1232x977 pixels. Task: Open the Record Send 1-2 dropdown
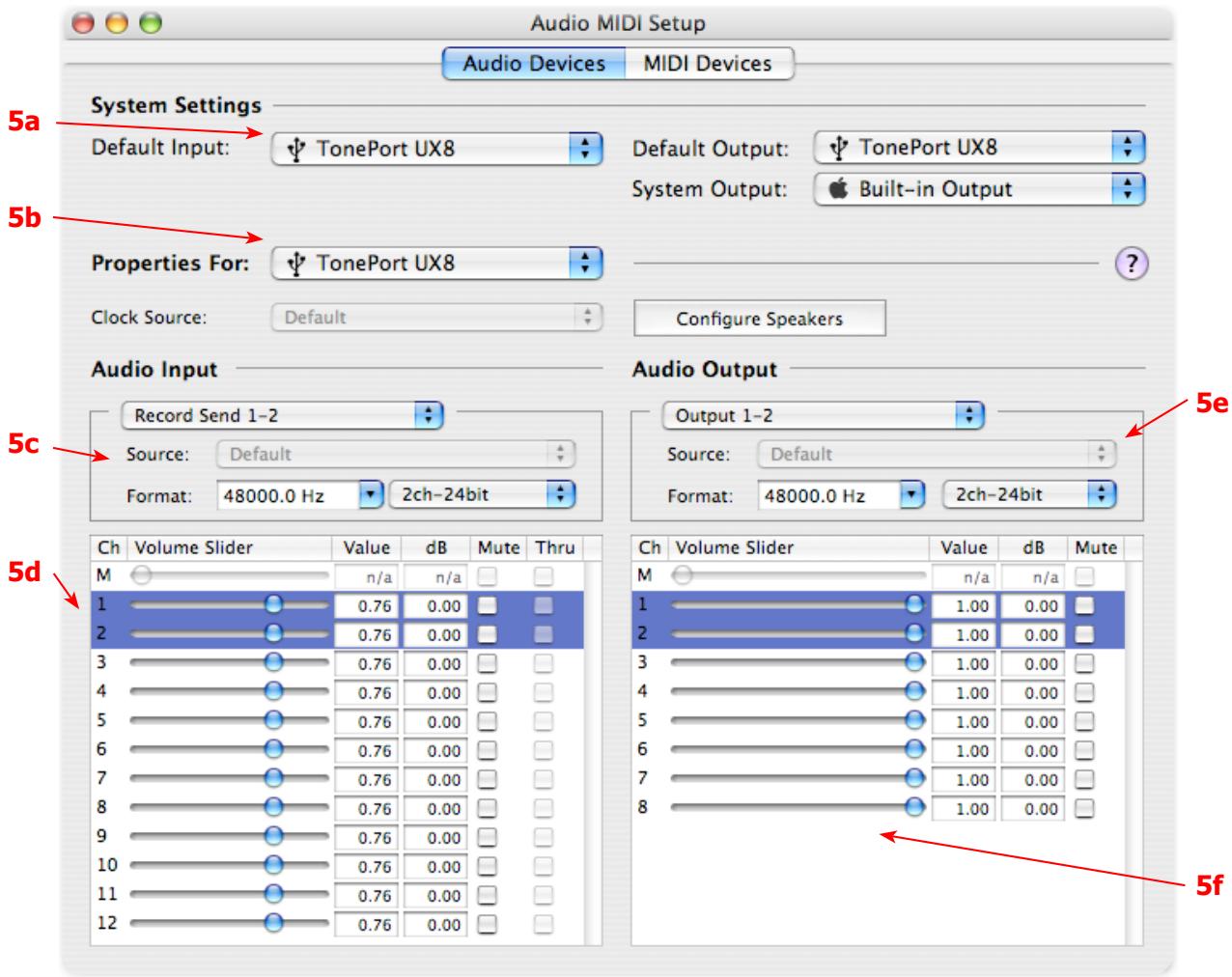pyautogui.click(x=282, y=416)
